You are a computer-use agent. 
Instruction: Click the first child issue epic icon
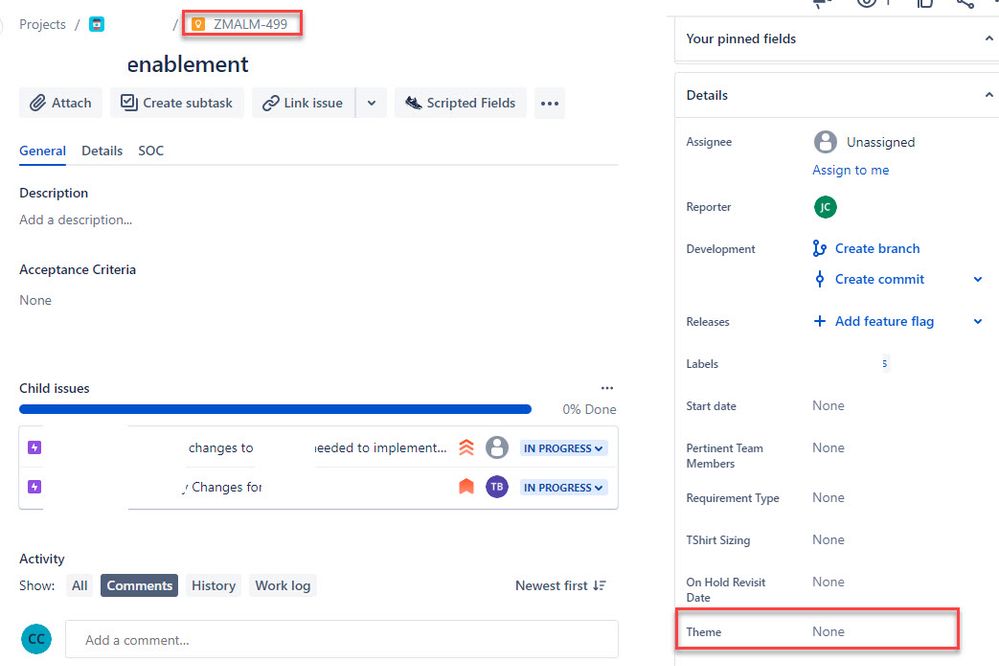pyautogui.click(x=34, y=448)
